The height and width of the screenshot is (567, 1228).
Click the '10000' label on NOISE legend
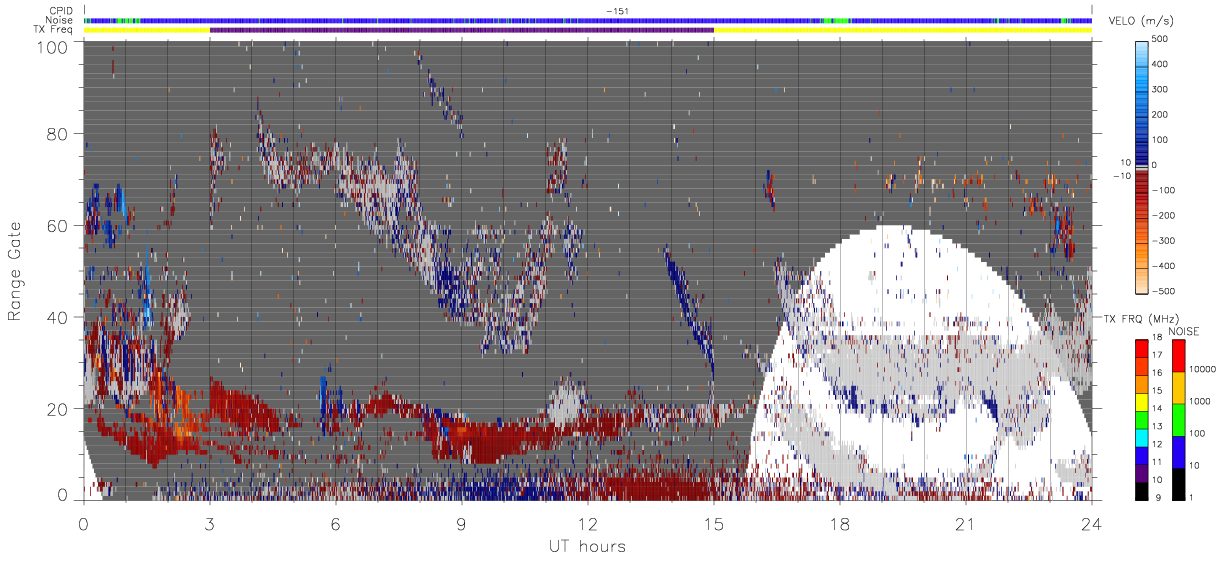pos(1203,369)
